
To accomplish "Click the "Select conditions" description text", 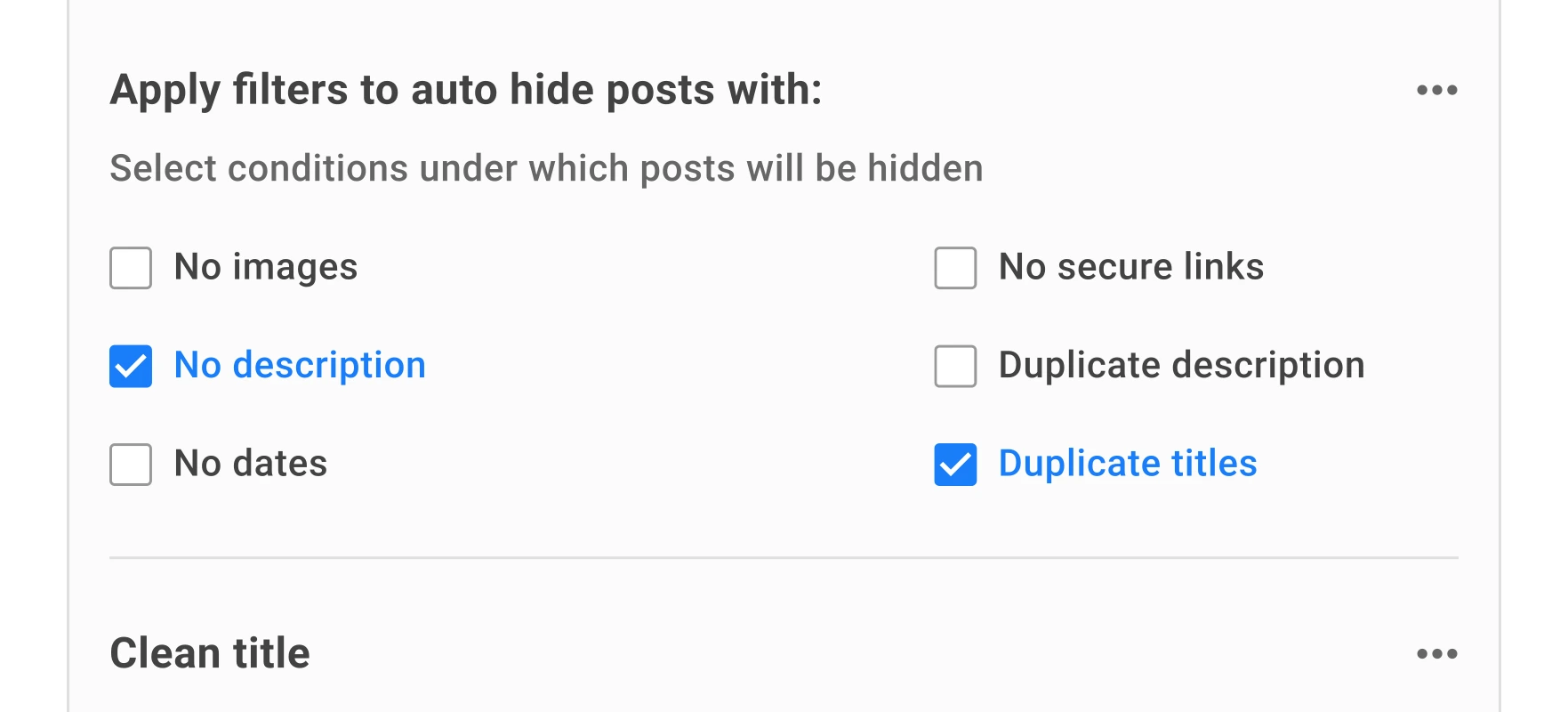I will tap(546, 167).
